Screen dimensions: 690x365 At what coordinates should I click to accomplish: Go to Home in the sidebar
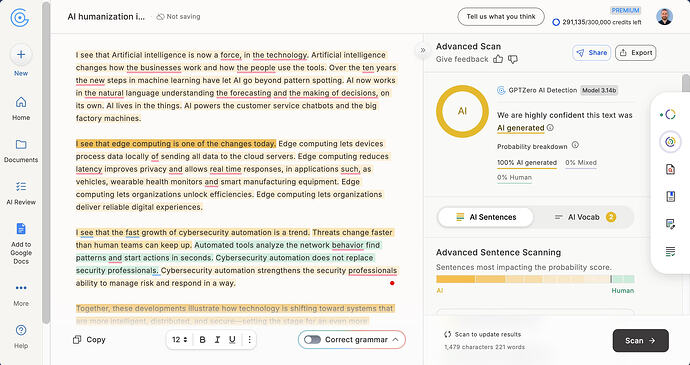(21, 108)
